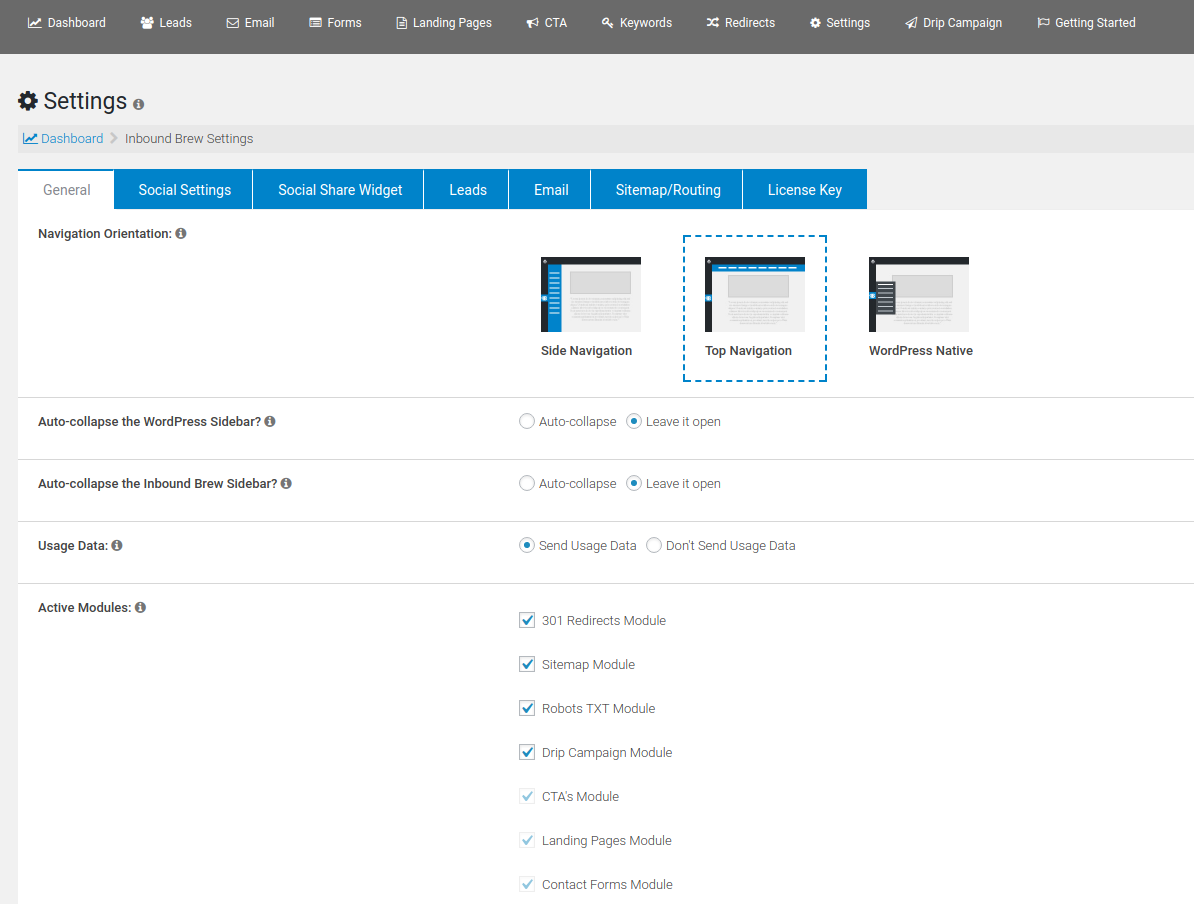Click the Usage Data info icon
This screenshot has width=1194, height=904.
117,545
